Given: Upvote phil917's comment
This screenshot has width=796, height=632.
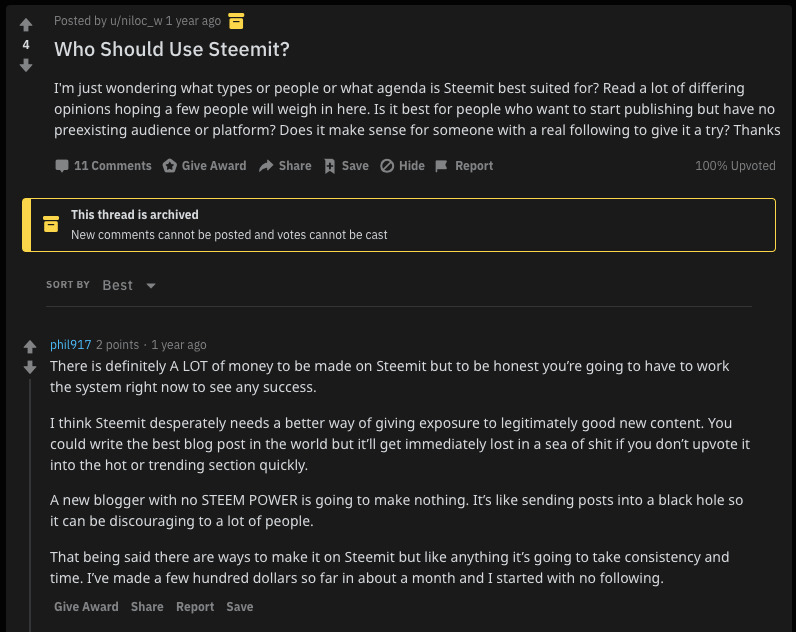Looking at the screenshot, I should tap(30, 348).
